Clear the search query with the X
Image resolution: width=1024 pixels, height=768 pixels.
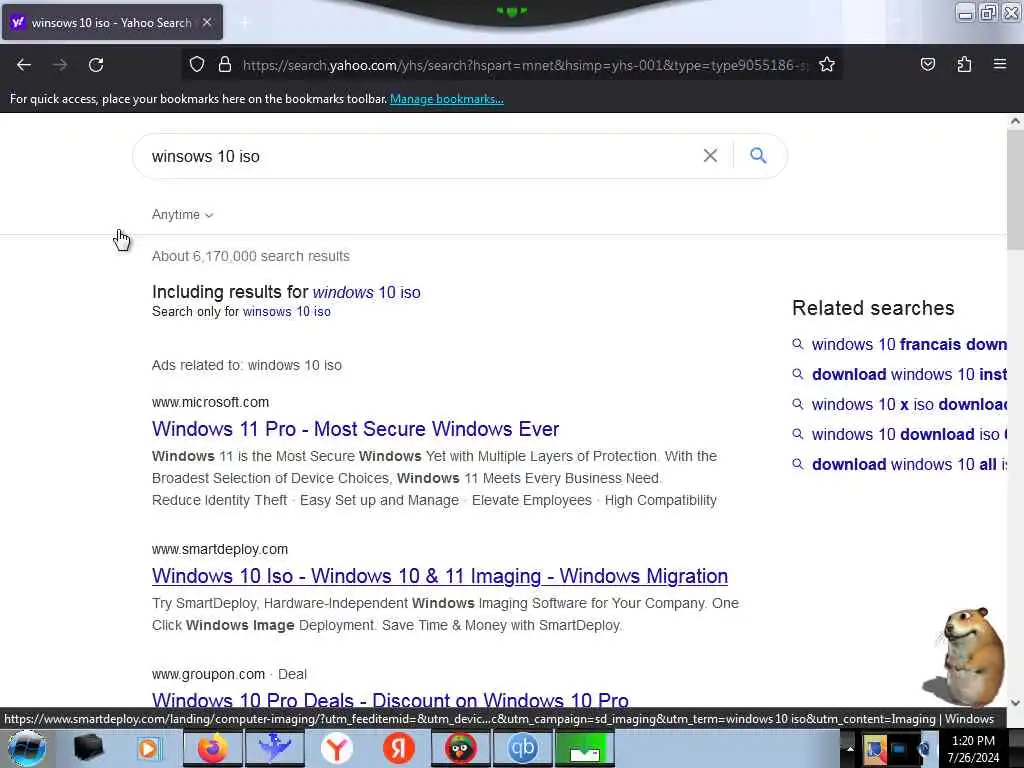tap(710, 155)
